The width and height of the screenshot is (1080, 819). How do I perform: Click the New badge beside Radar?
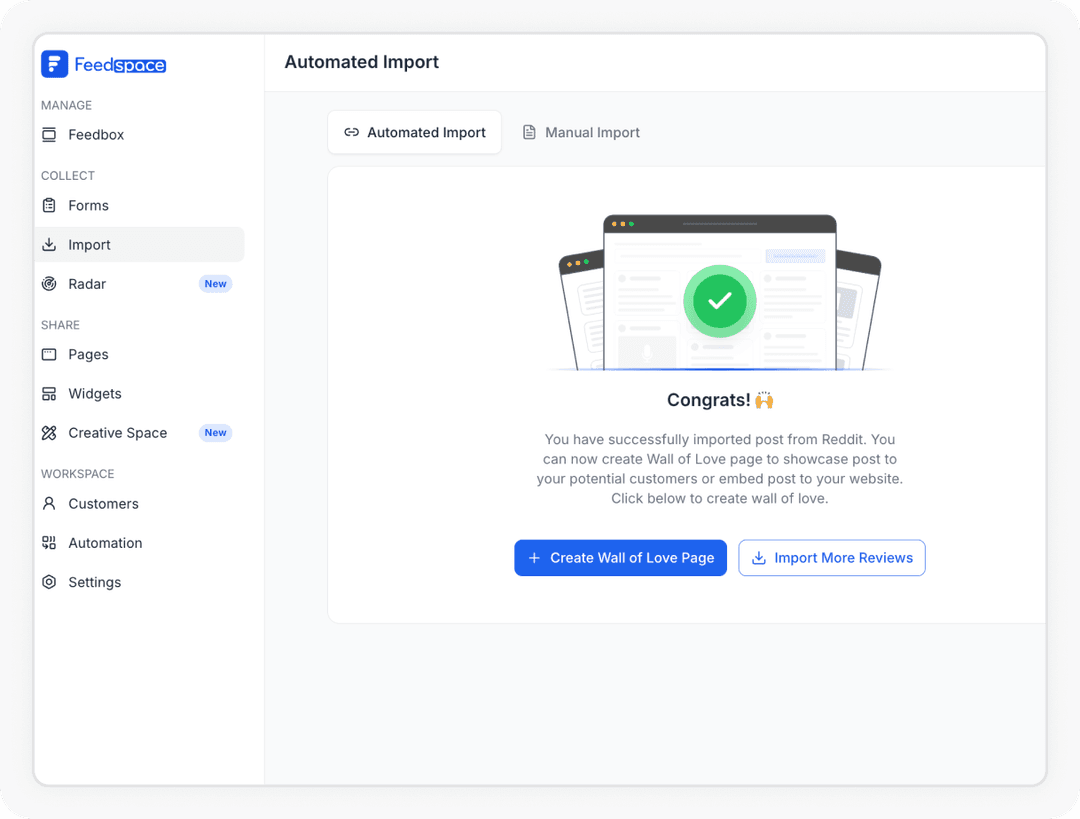click(x=216, y=284)
